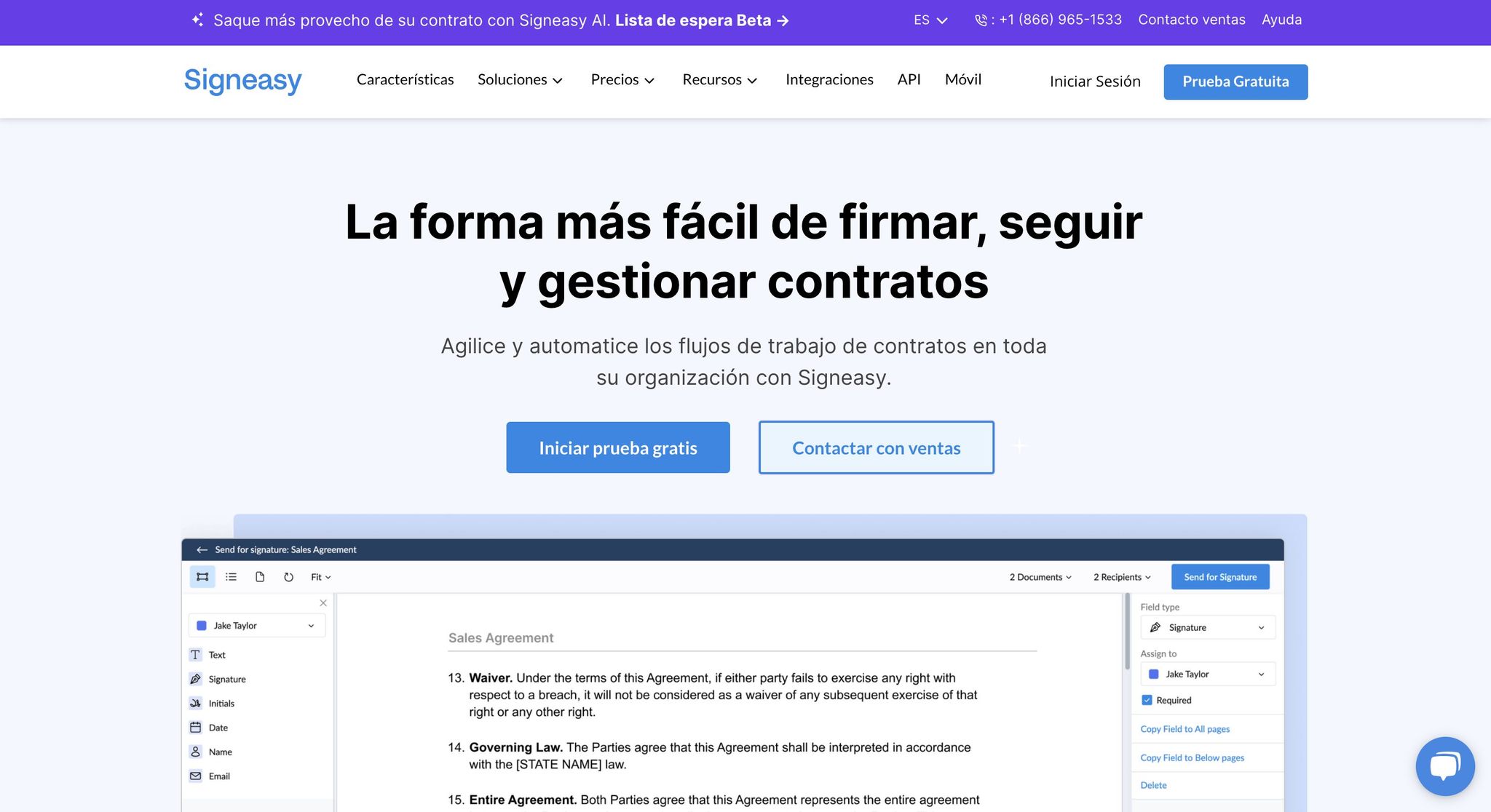Click Copy Field to All pages
The width and height of the screenshot is (1491, 812).
point(1185,729)
